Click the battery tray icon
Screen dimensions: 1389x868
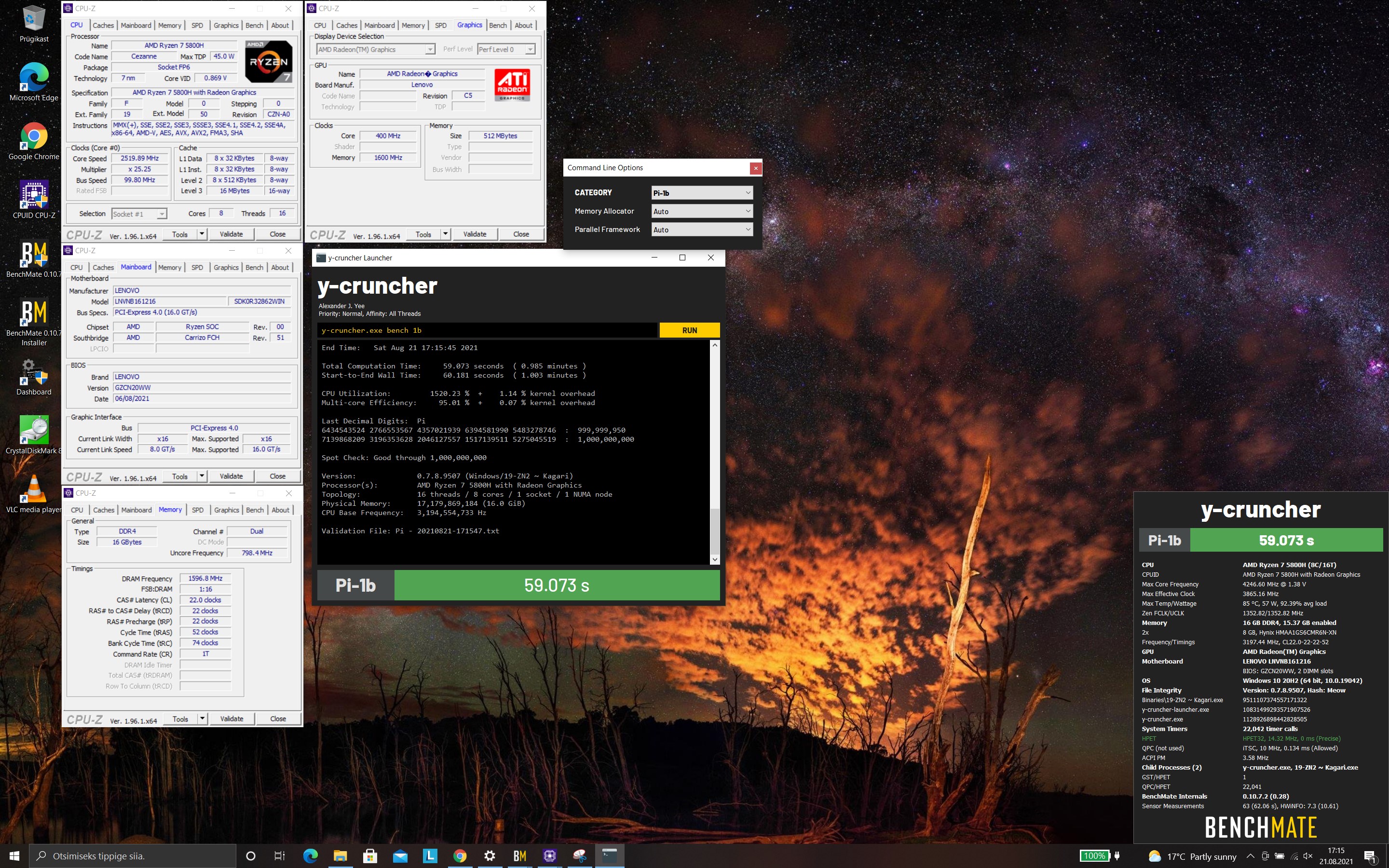tap(1280, 856)
